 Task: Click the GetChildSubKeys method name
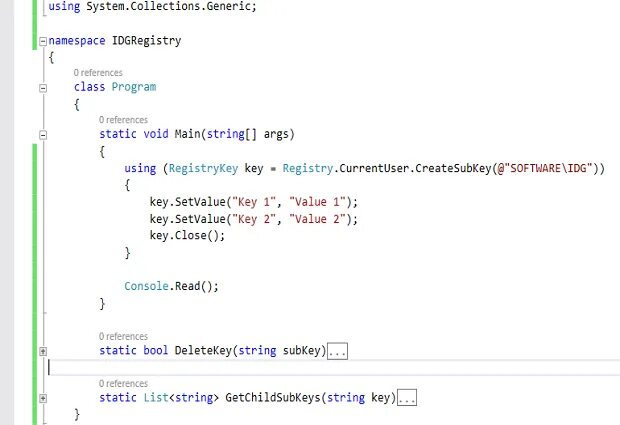(273, 397)
